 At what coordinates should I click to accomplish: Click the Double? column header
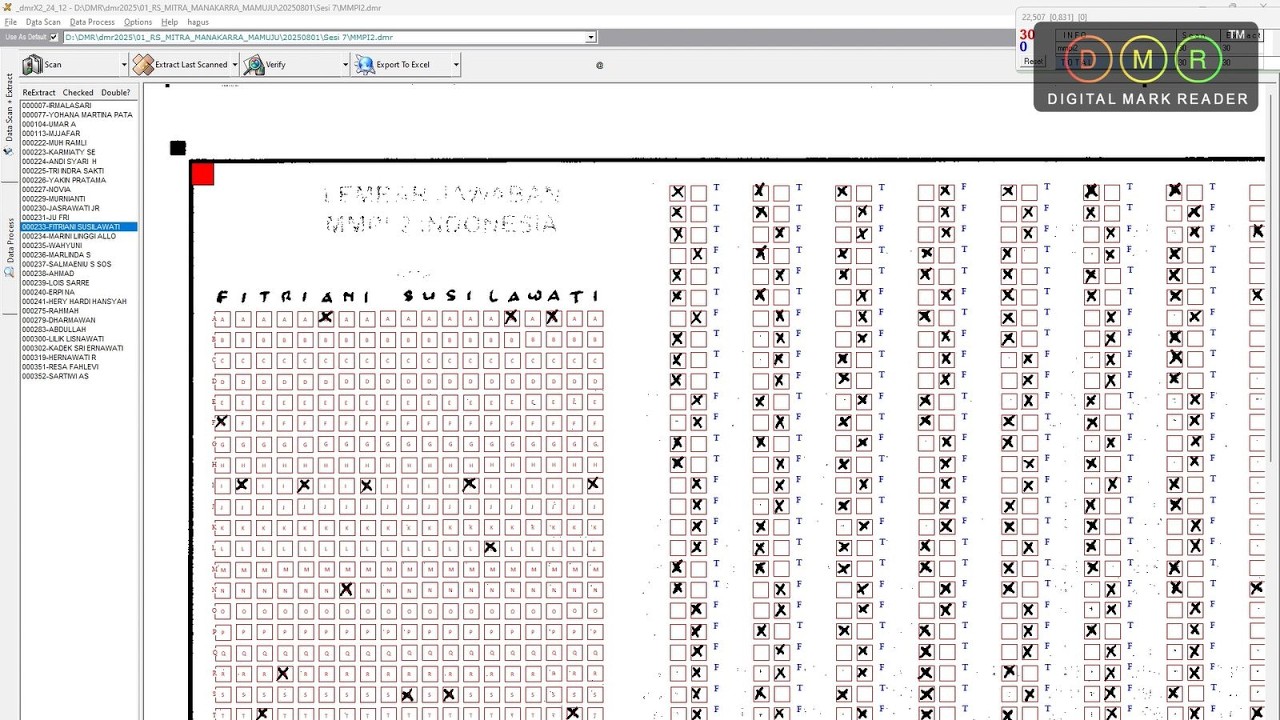click(x=115, y=92)
